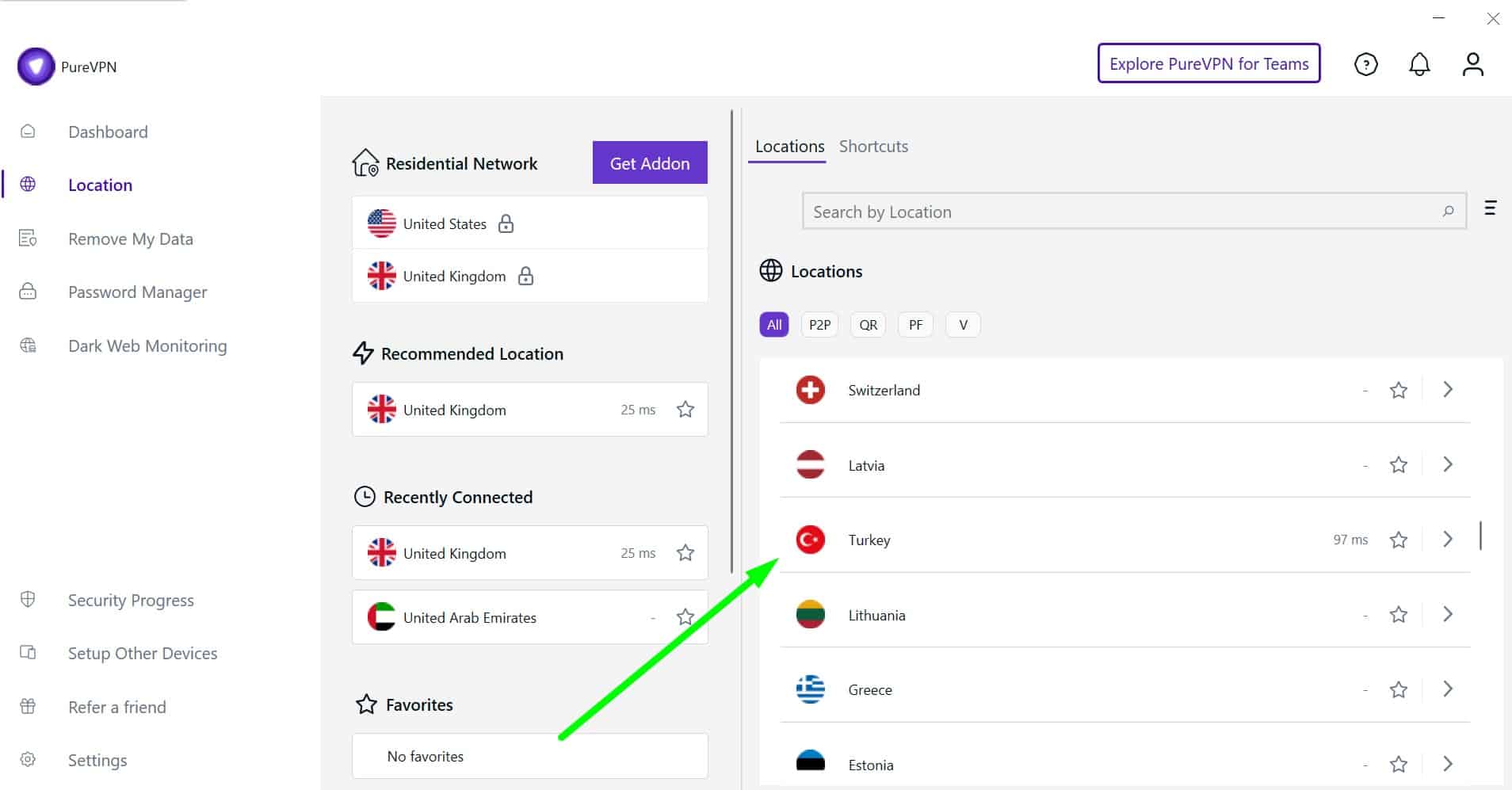Image resolution: width=1512 pixels, height=790 pixels.
Task: Click the Lithuania flag icon
Action: tap(810, 615)
